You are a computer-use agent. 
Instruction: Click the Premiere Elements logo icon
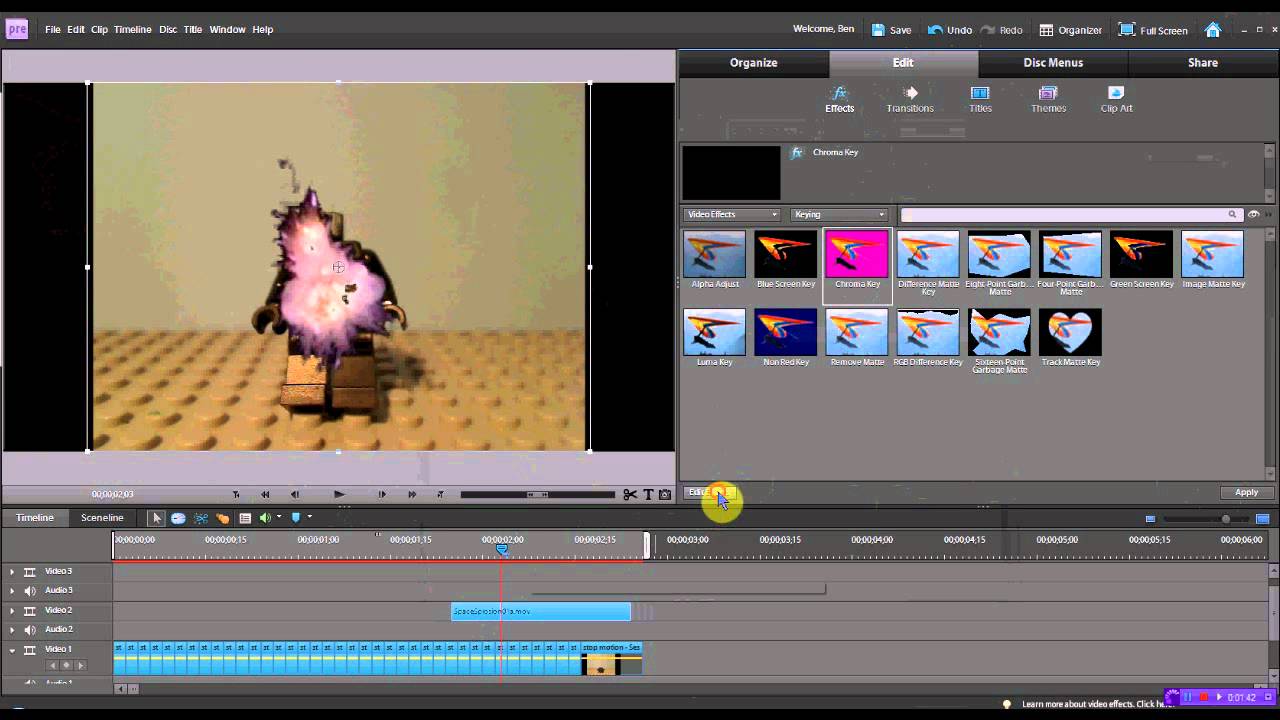coord(17,29)
